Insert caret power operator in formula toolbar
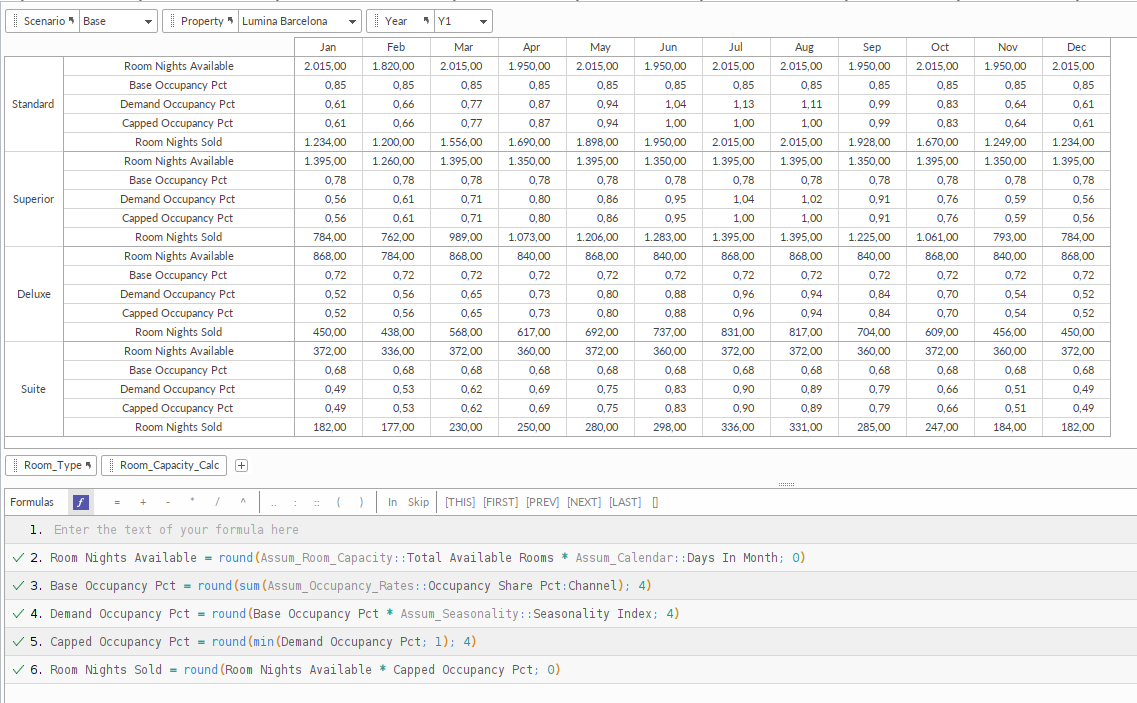This screenshot has width=1137, height=703. [243, 502]
